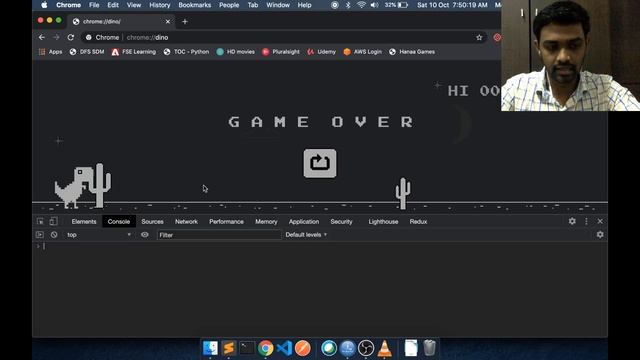Open Terminal from the dock
640x360 pixels.
(x=247, y=348)
